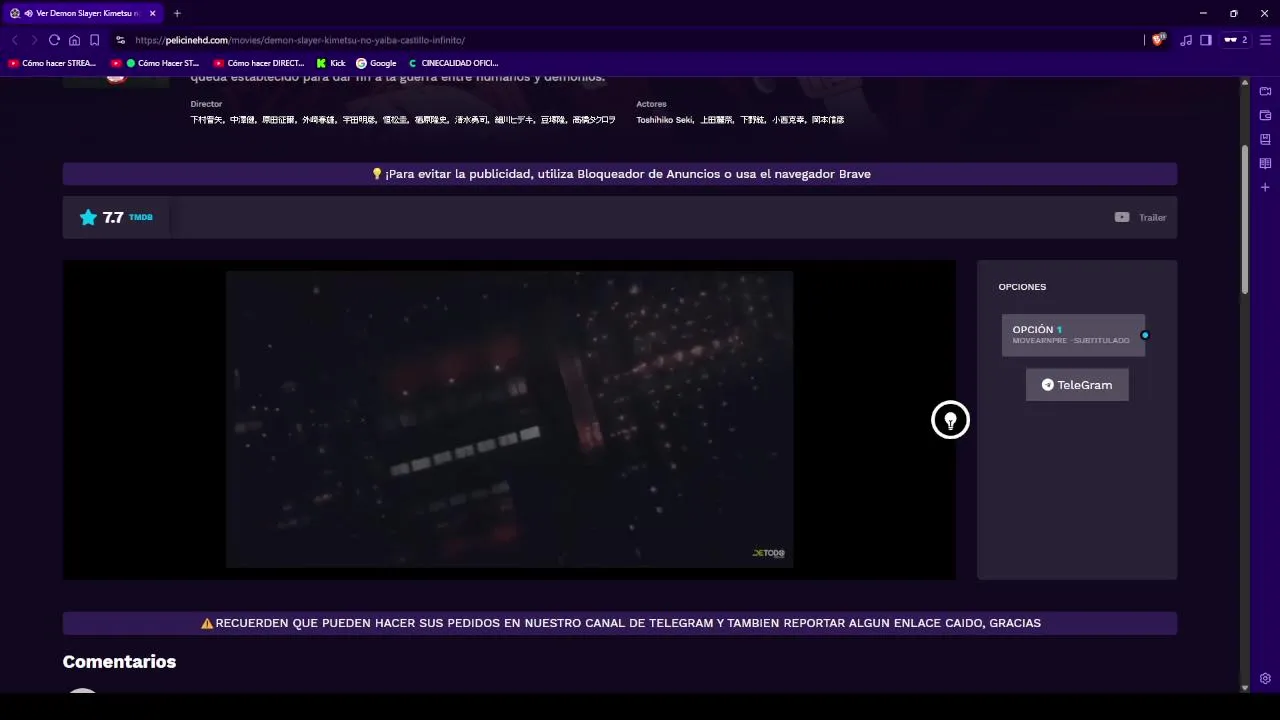
Task: Go back to the previous page
Action: tap(14, 40)
